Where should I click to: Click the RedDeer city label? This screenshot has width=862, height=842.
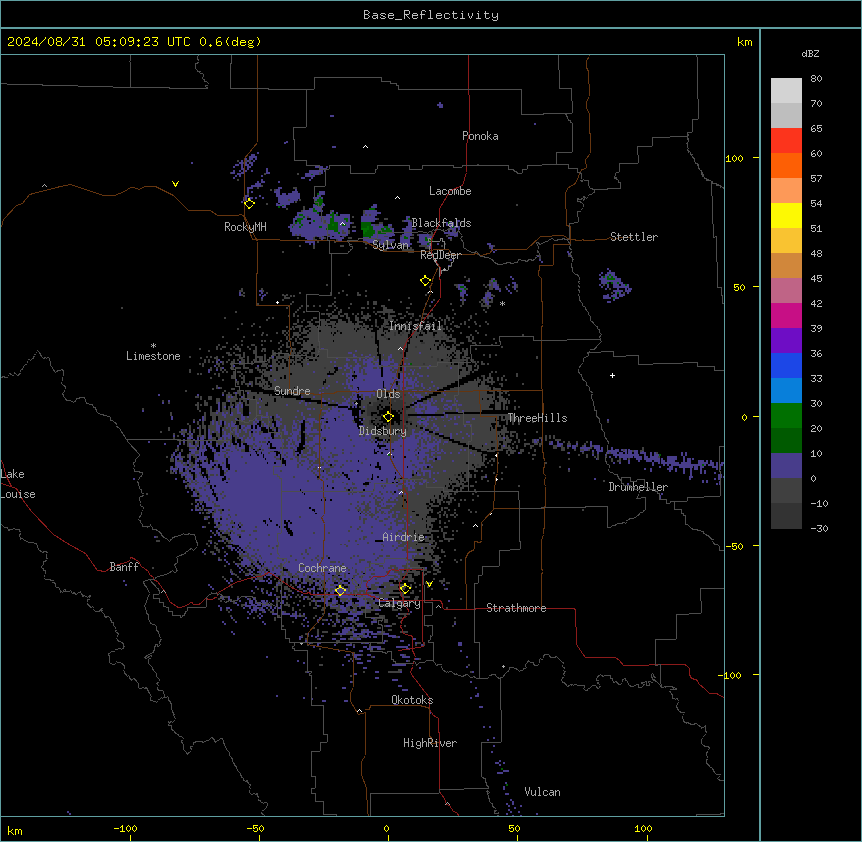440,255
